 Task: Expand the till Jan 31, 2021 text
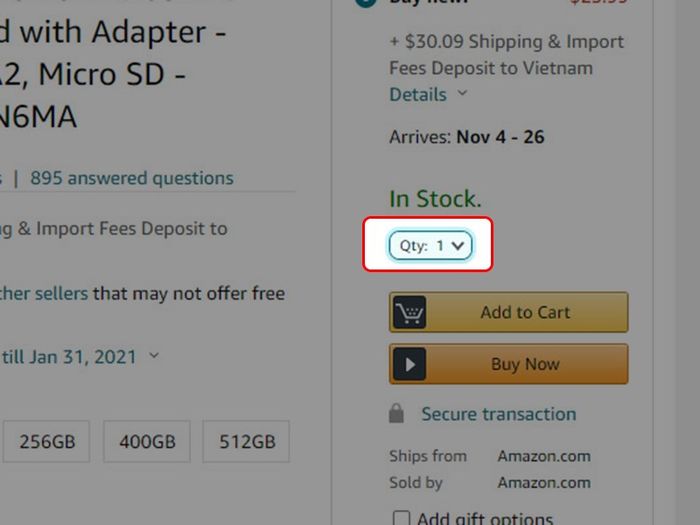click(x=69, y=357)
